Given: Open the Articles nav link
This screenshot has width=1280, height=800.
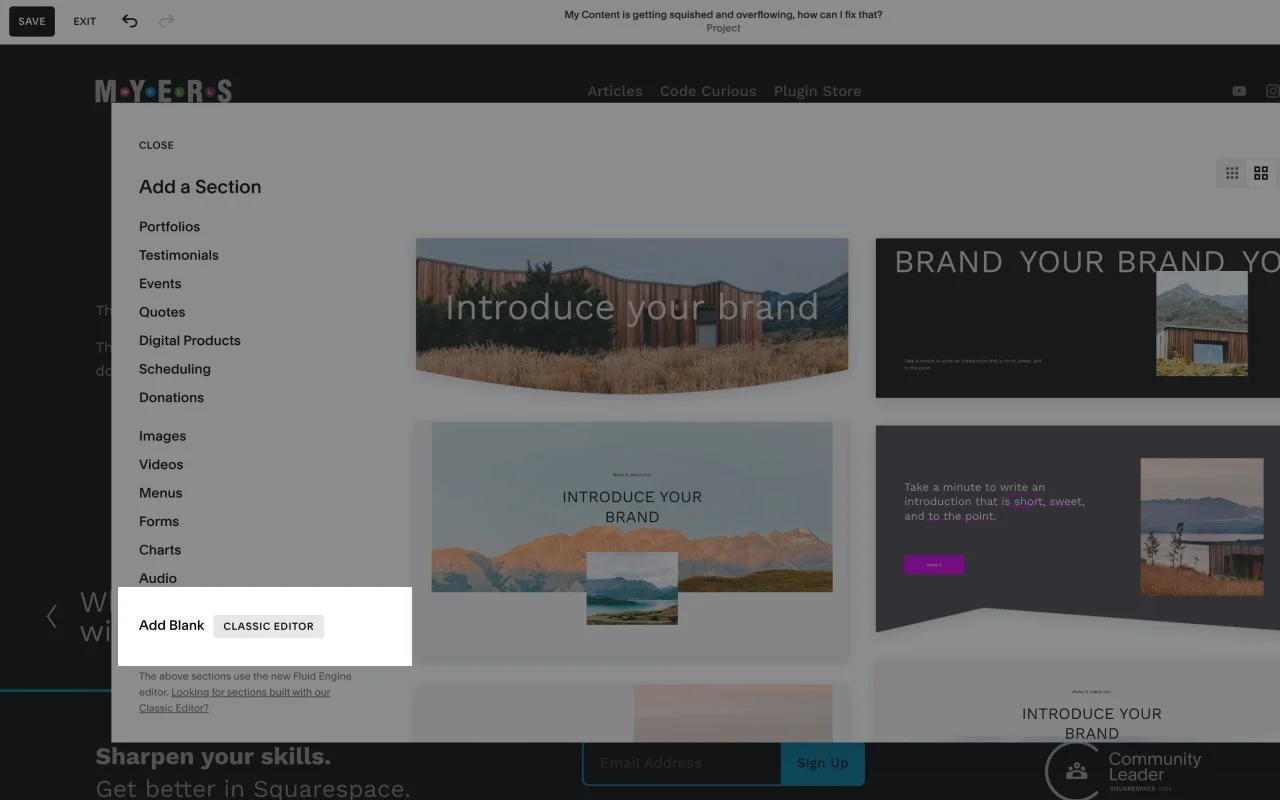Looking at the screenshot, I should point(614,91).
